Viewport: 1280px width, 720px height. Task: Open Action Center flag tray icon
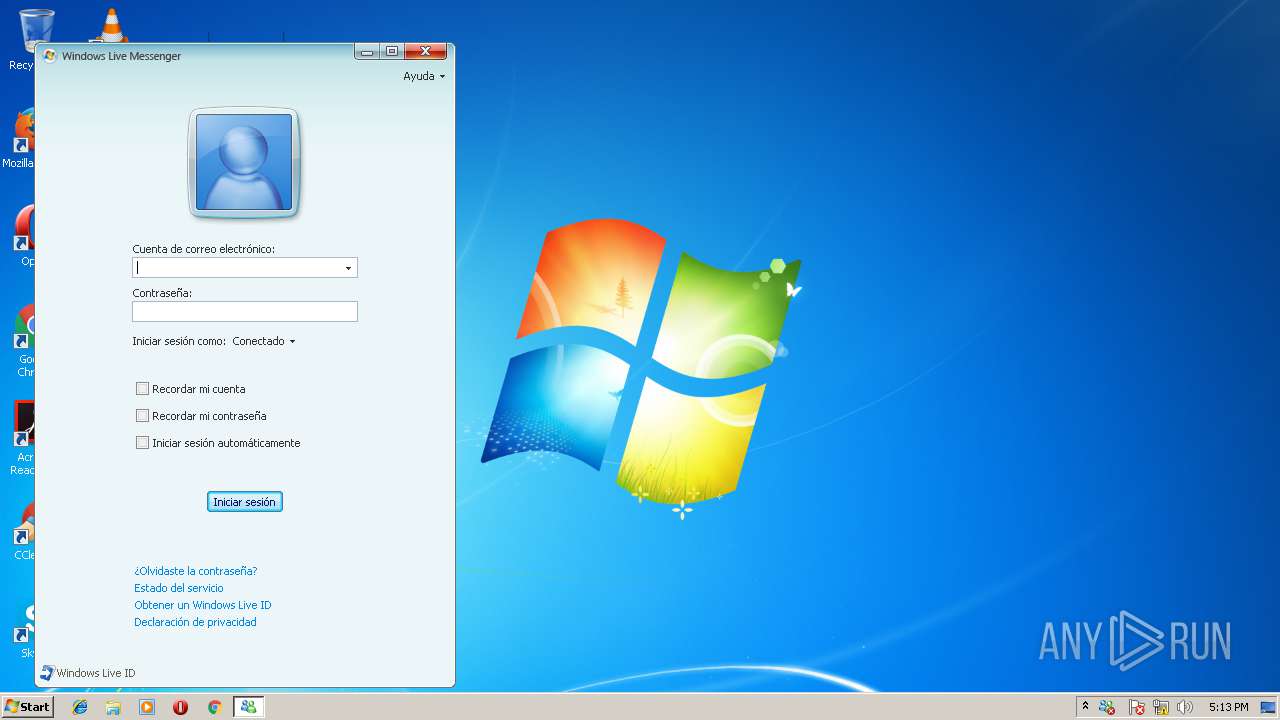tap(1137, 707)
